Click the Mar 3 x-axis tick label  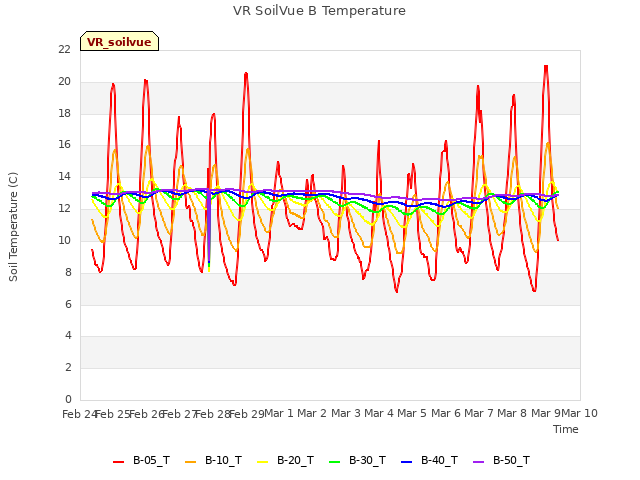(x=345, y=413)
